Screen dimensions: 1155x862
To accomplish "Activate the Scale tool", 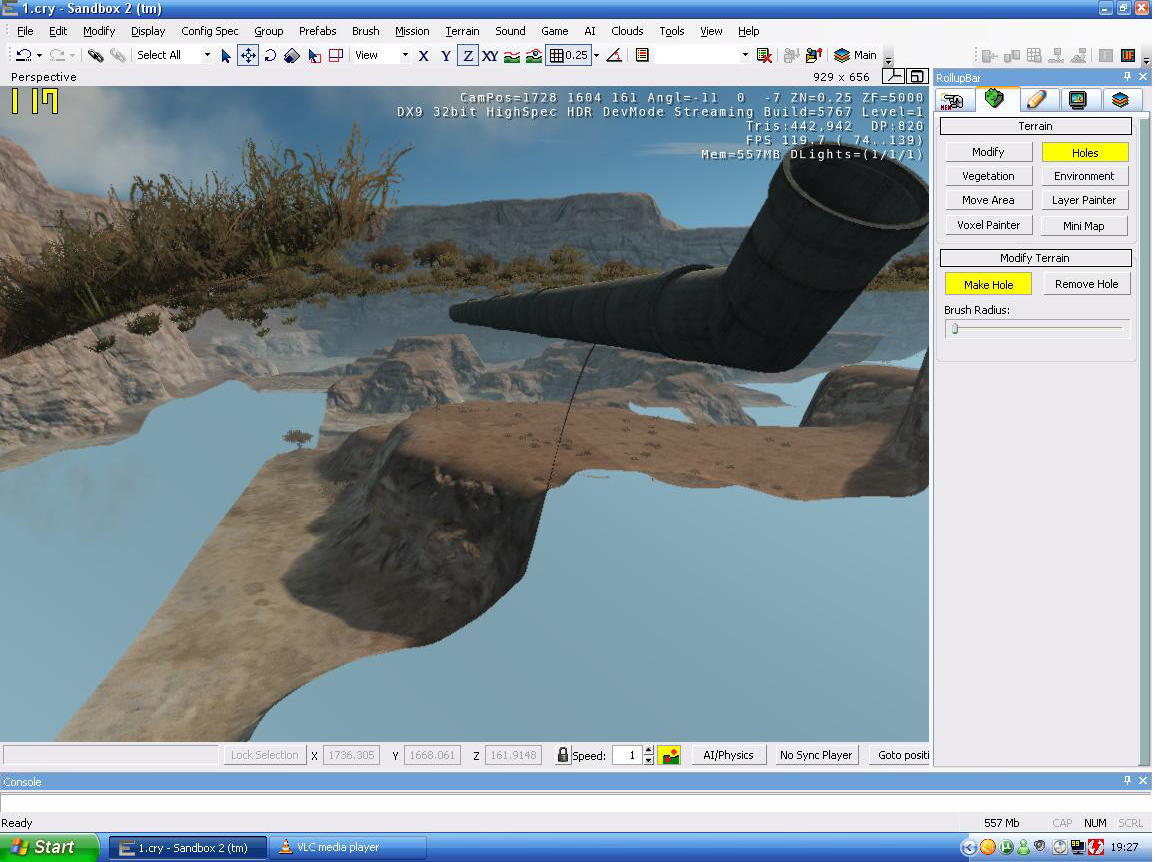I will pos(292,55).
